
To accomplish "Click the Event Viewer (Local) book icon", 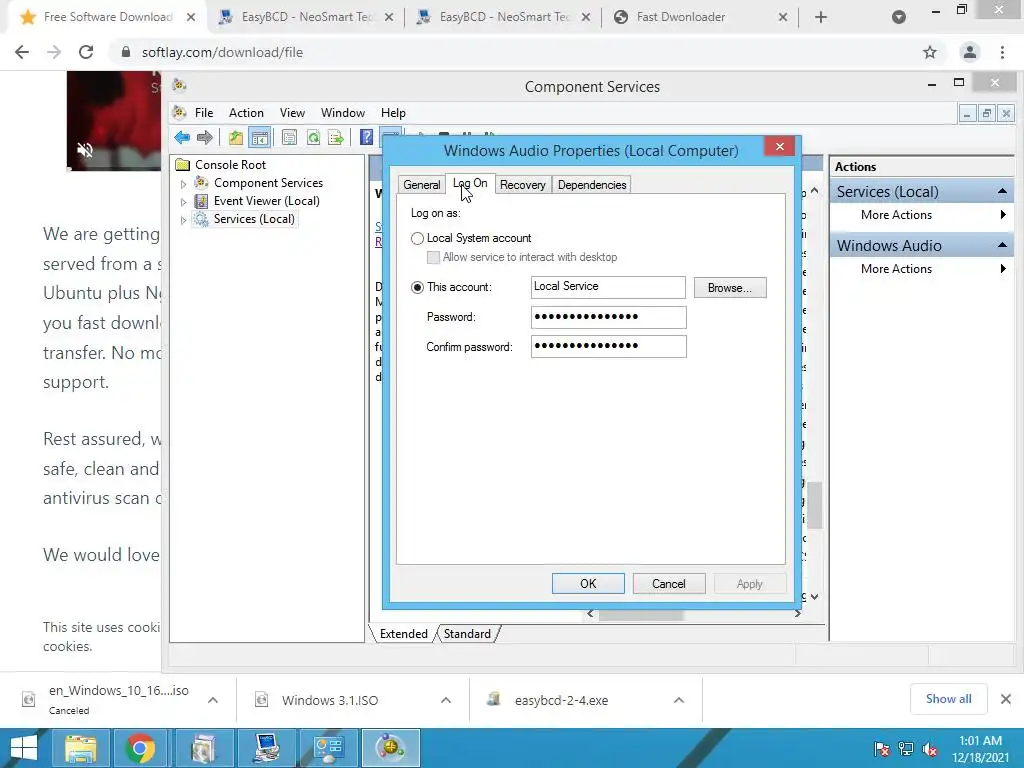I will (202, 201).
